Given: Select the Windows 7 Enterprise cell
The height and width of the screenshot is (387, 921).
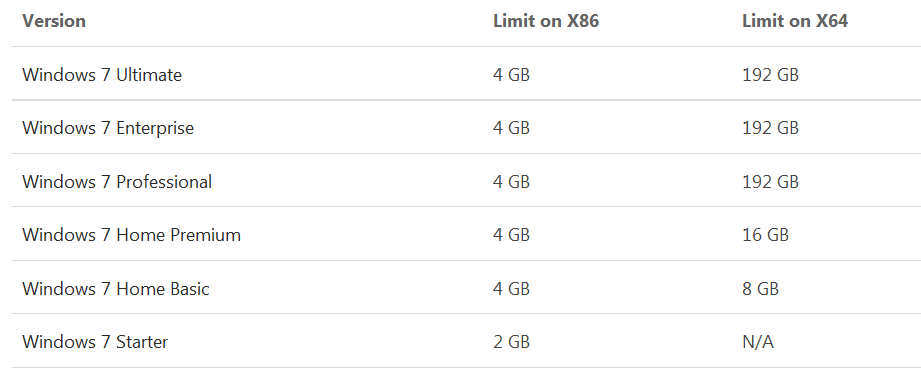Looking at the screenshot, I should (x=108, y=128).
